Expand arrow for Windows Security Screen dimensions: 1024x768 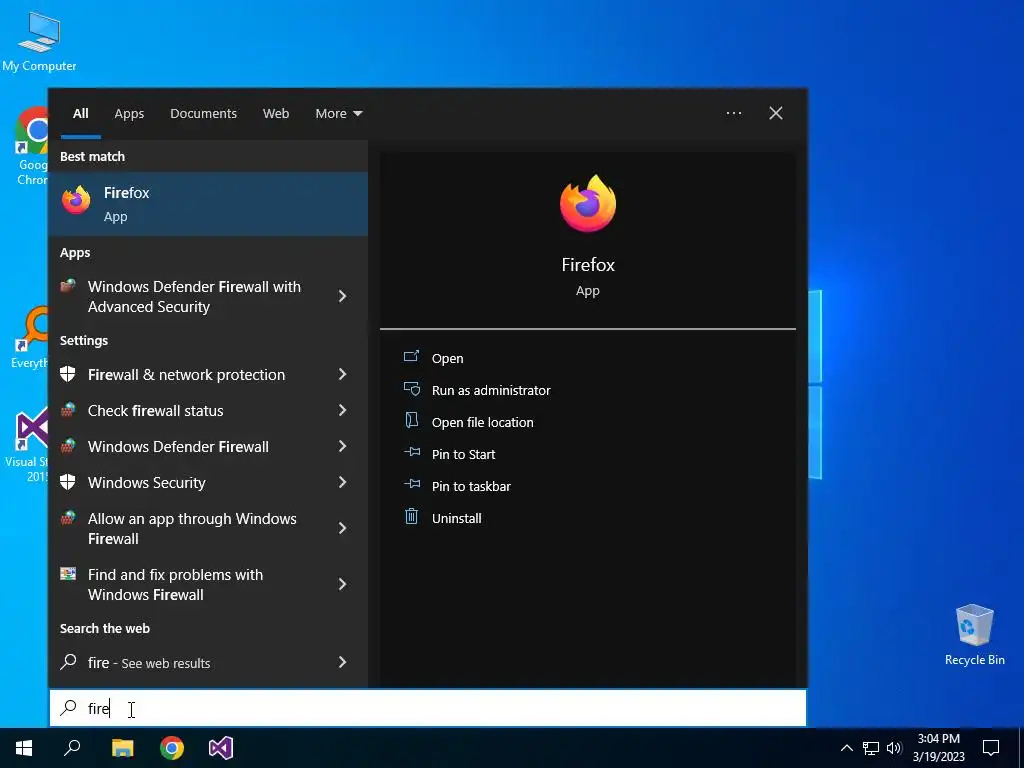[343, 482]
